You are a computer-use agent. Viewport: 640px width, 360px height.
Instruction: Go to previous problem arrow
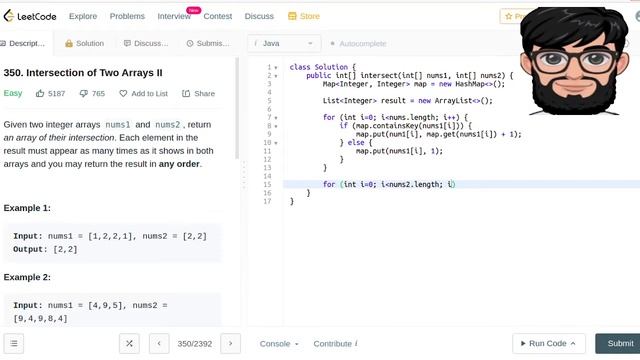pos(159,344)
